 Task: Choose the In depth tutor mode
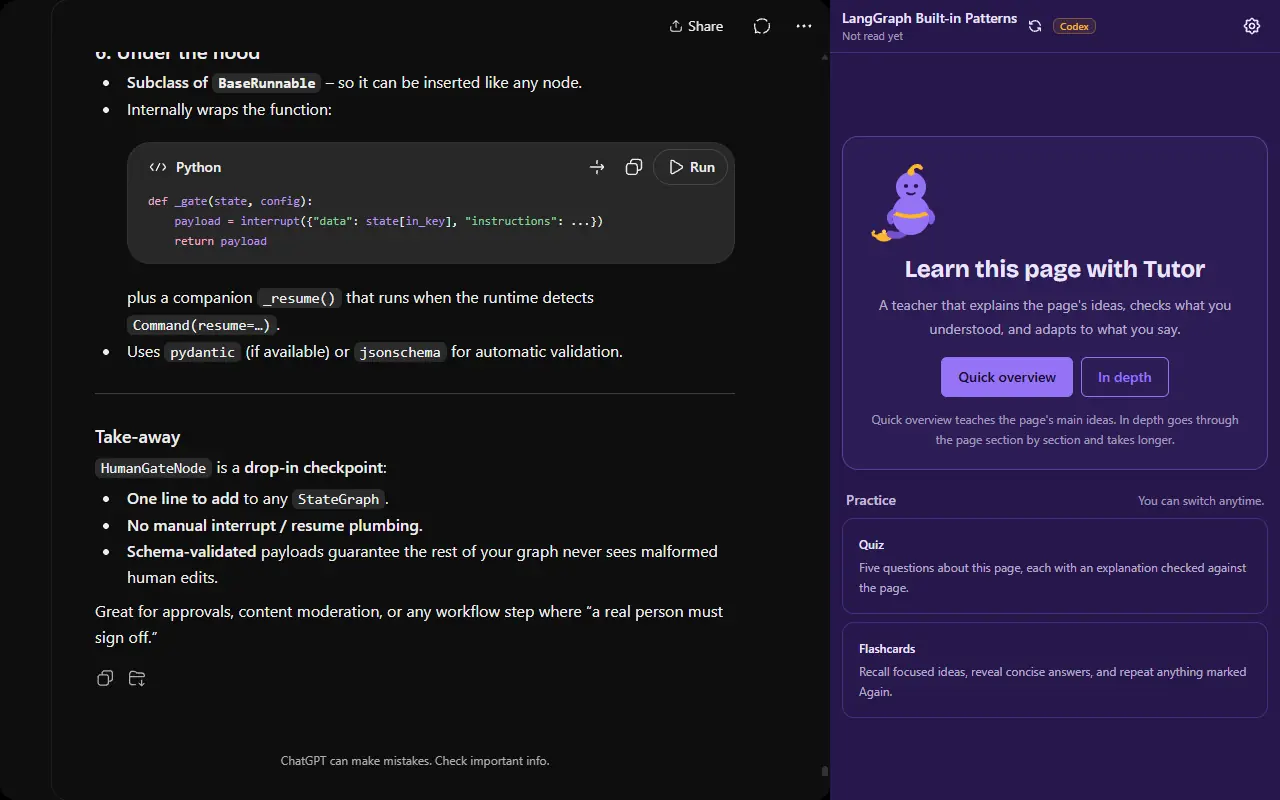(x=1125, y=377)
